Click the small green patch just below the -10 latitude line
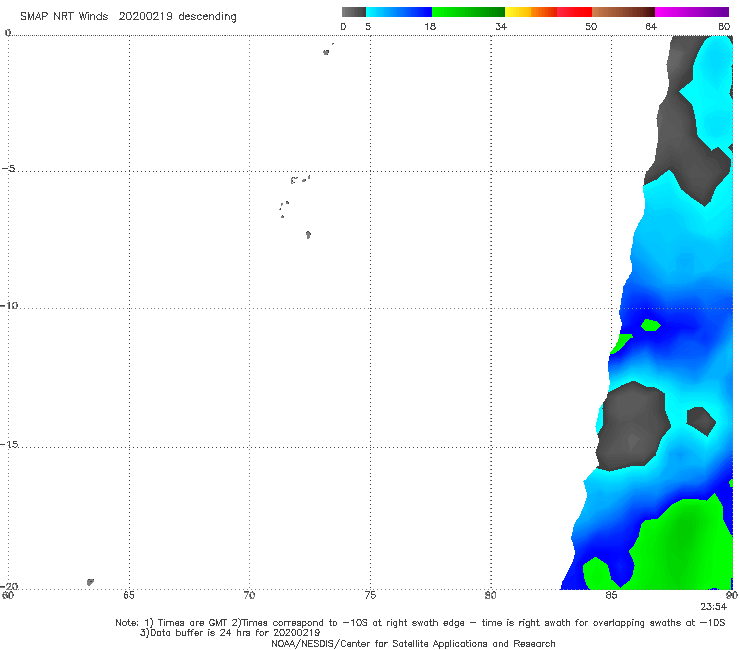Viewport: 740px width, 650px height. pos(650,325)
